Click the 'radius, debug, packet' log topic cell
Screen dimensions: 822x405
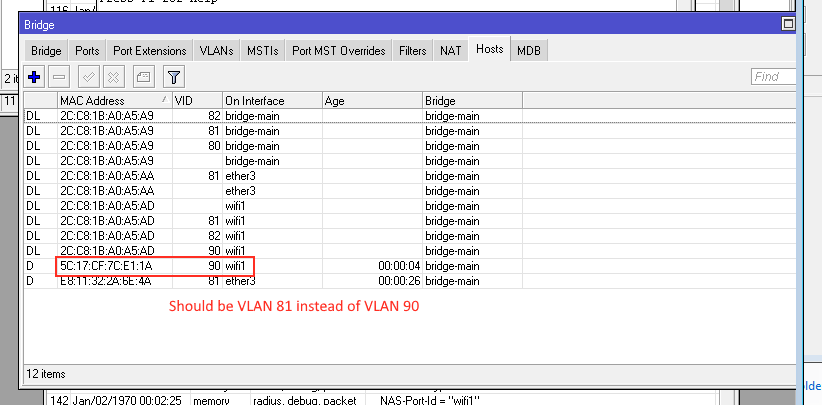click(305, 400)
